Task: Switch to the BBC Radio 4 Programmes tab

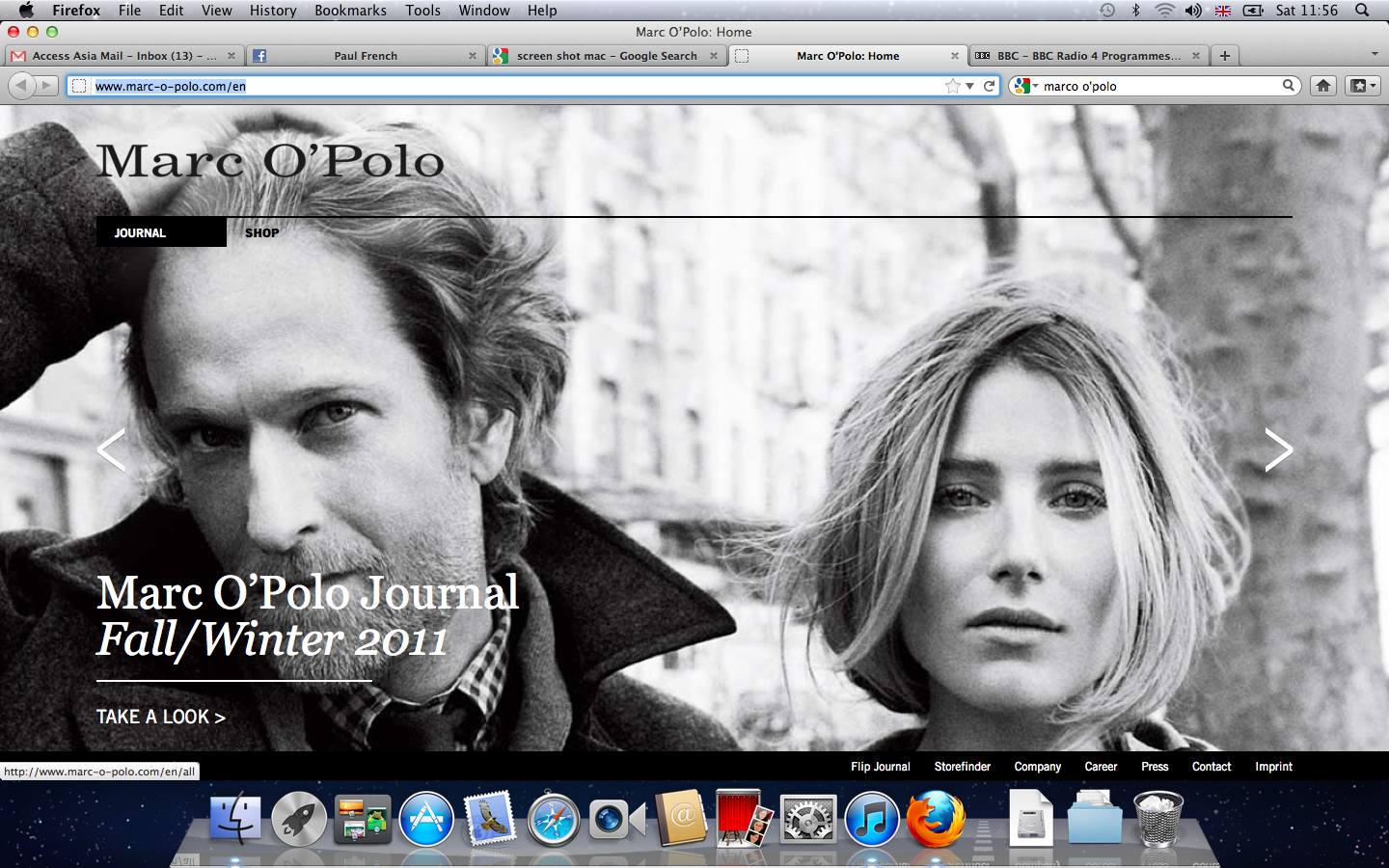Action: (1089, 56)
